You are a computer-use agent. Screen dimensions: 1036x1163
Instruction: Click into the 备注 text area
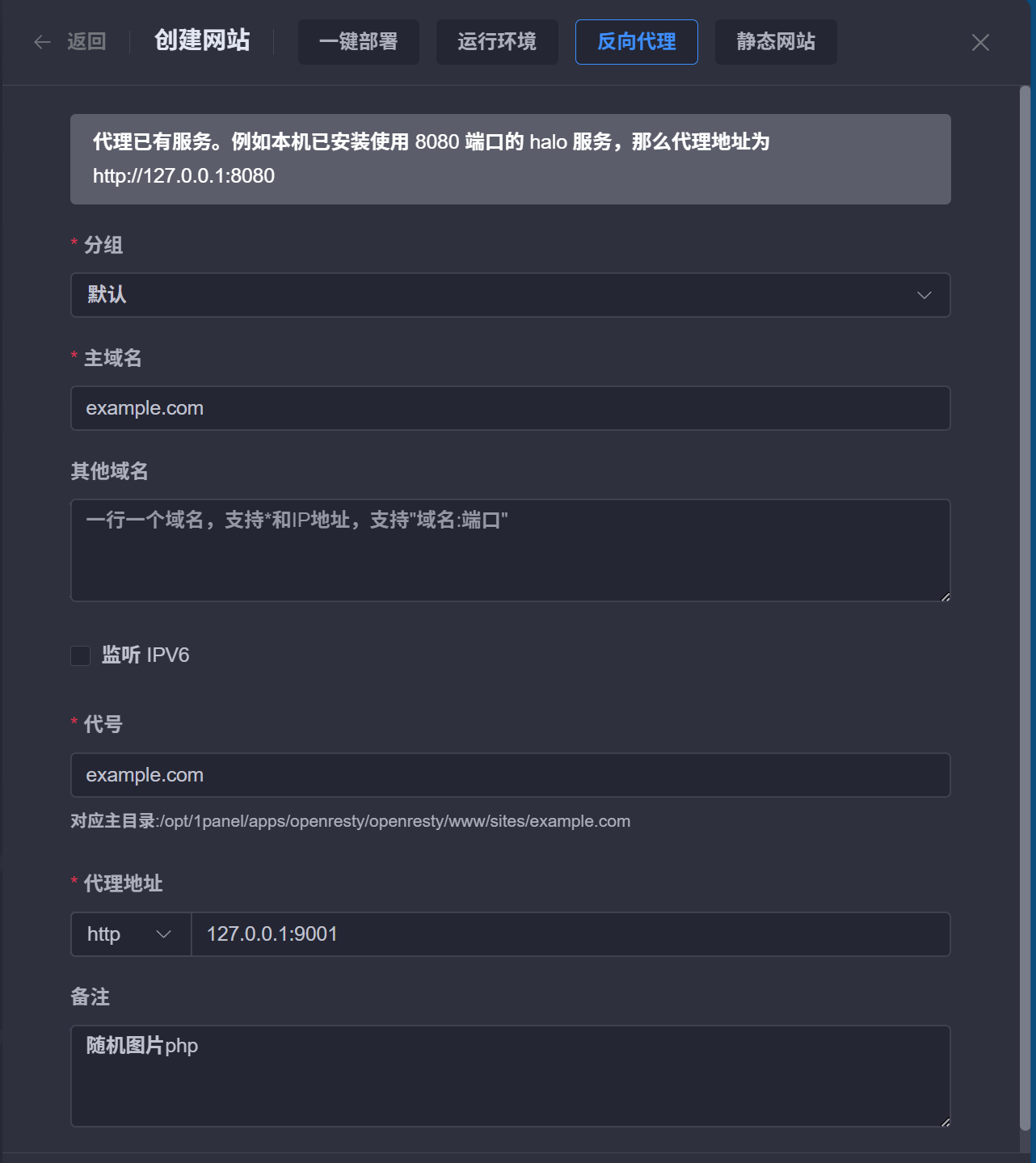509,1083
